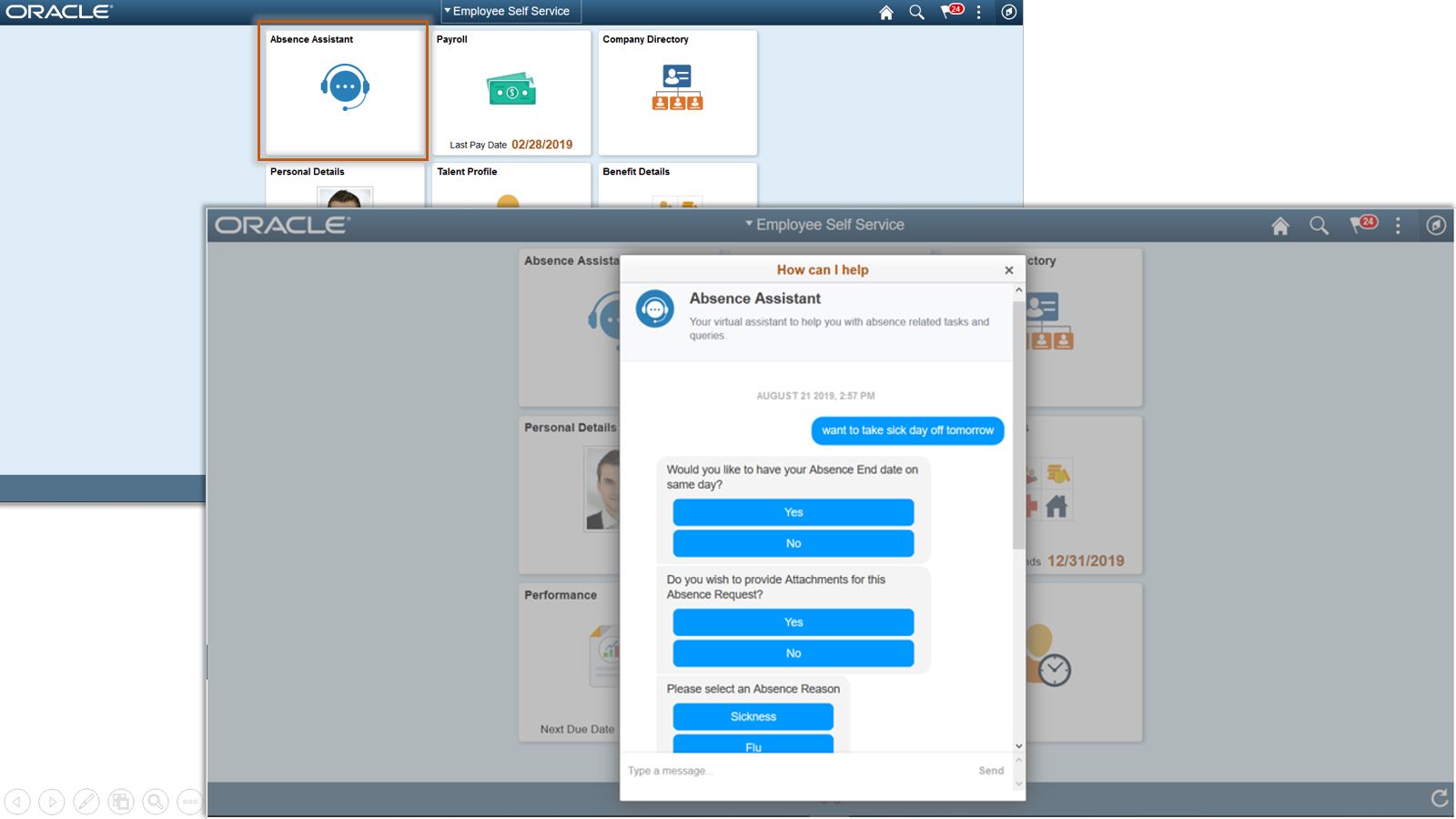Click Home icon in background window header
The image size is (1456, 819).
tap(886, 12)
